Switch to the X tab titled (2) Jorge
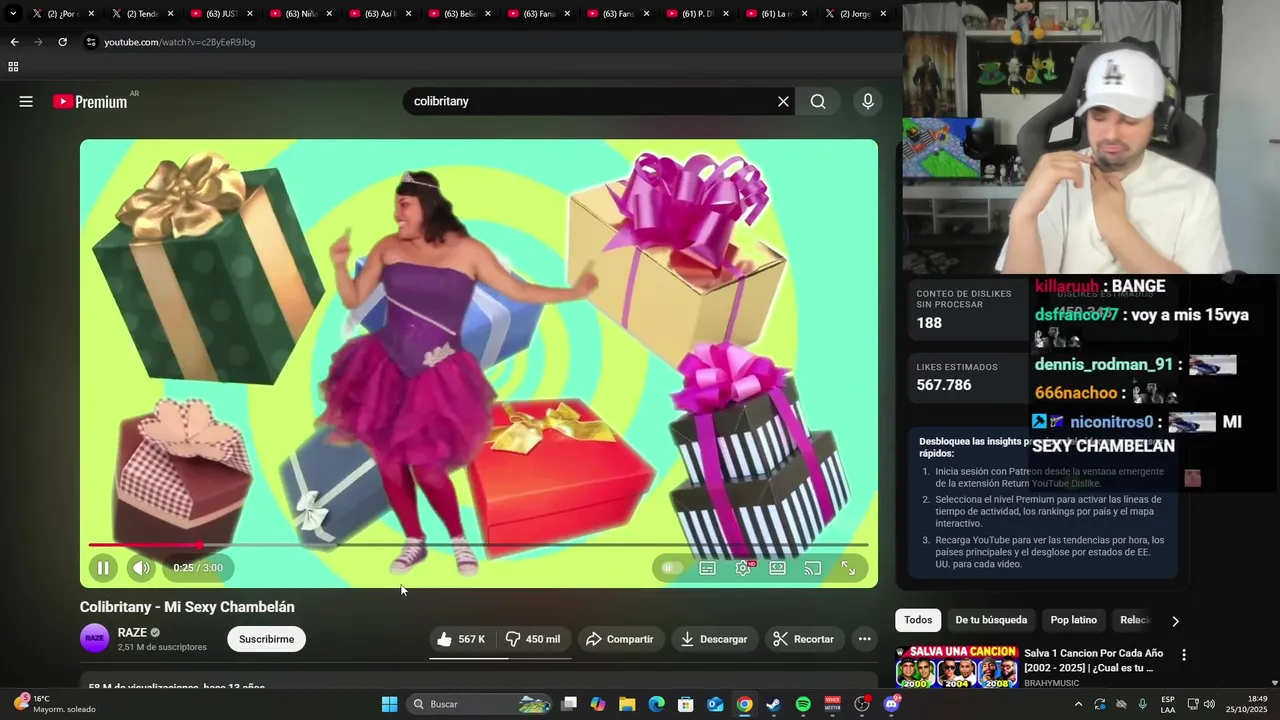 click(x=853, y=14)
